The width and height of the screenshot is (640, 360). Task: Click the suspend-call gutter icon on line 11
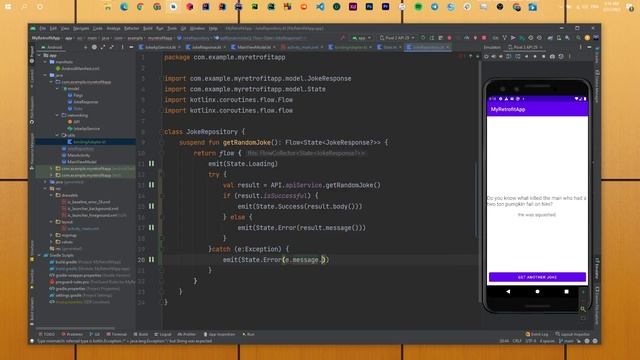(x=151, y=164)
